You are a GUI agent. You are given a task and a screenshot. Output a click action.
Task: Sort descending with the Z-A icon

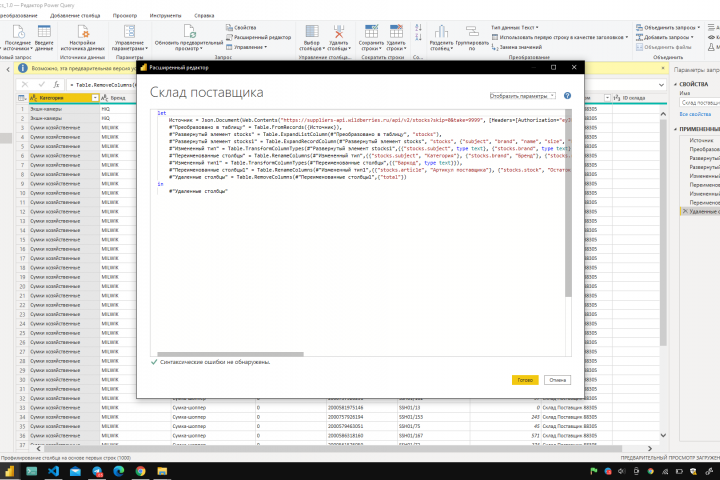click(418, 37)
